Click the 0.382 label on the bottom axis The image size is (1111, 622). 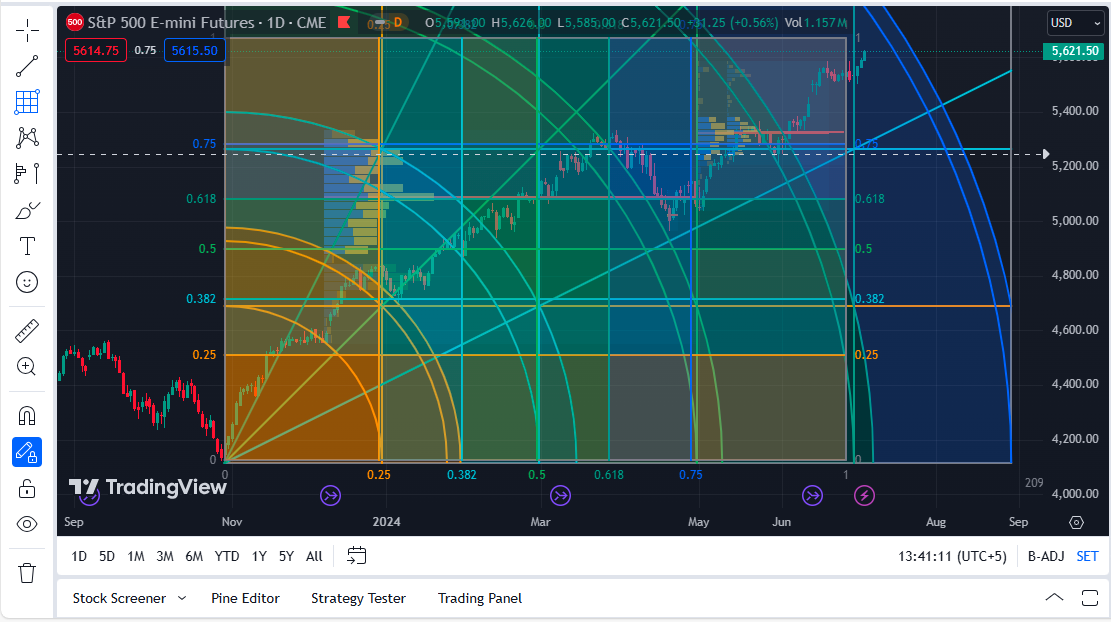coord(462,475)
